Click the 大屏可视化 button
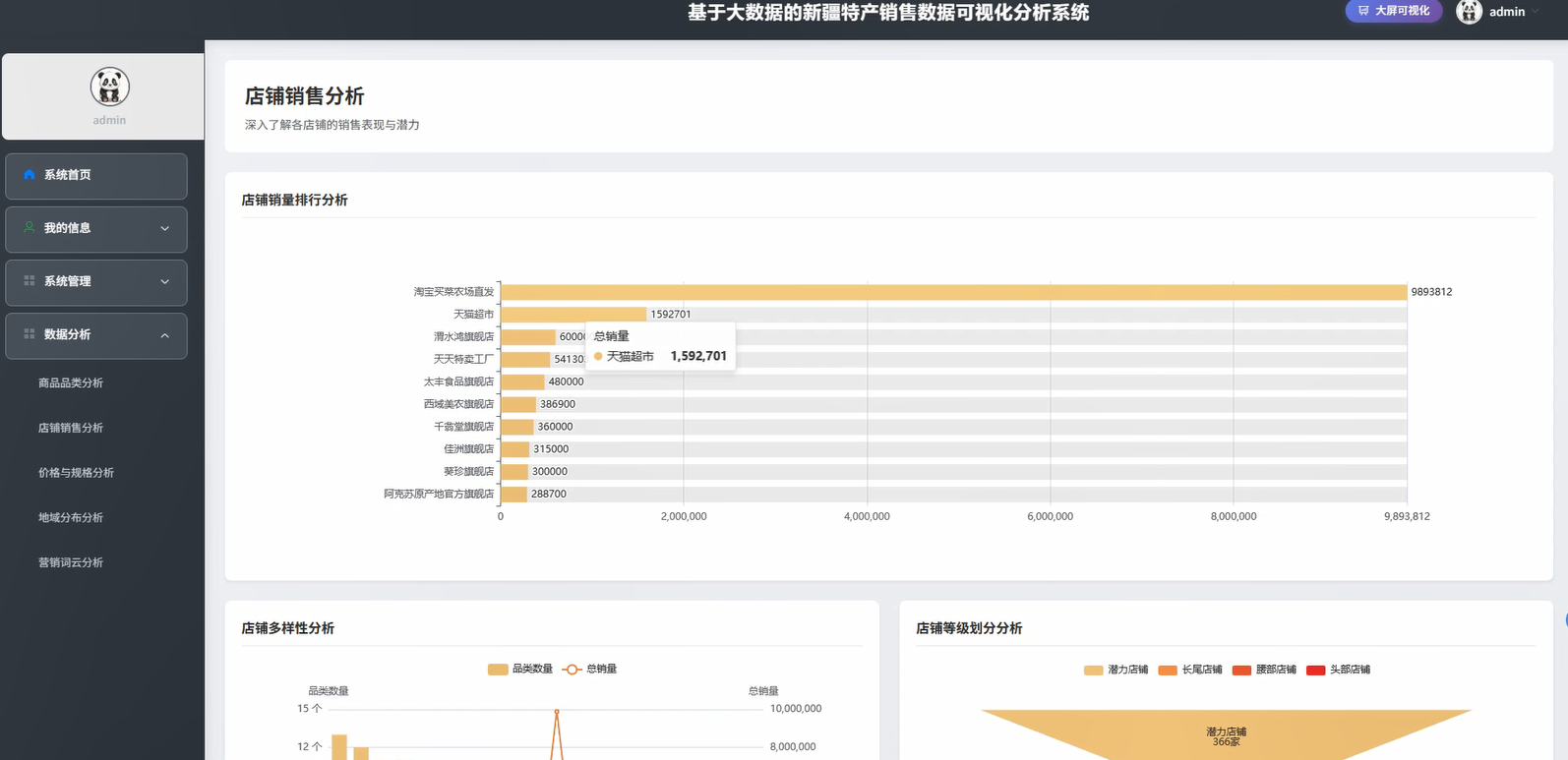 pyautogui.click(x=1394, y=11)
